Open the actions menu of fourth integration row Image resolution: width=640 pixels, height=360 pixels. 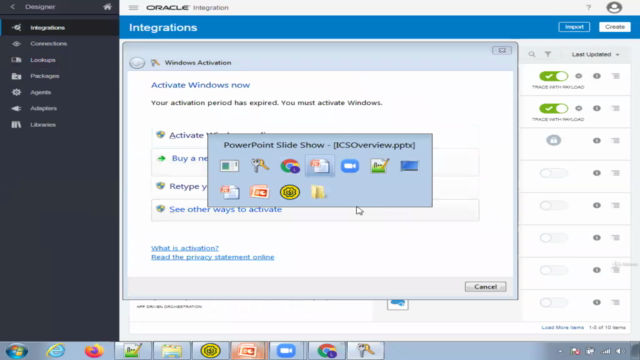(x=616, y=173)
